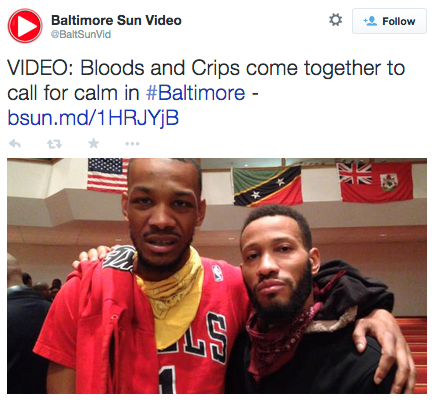Screen dimensions: 437x402
Task: Click the American flag in the photo
Action: point(108,176)
